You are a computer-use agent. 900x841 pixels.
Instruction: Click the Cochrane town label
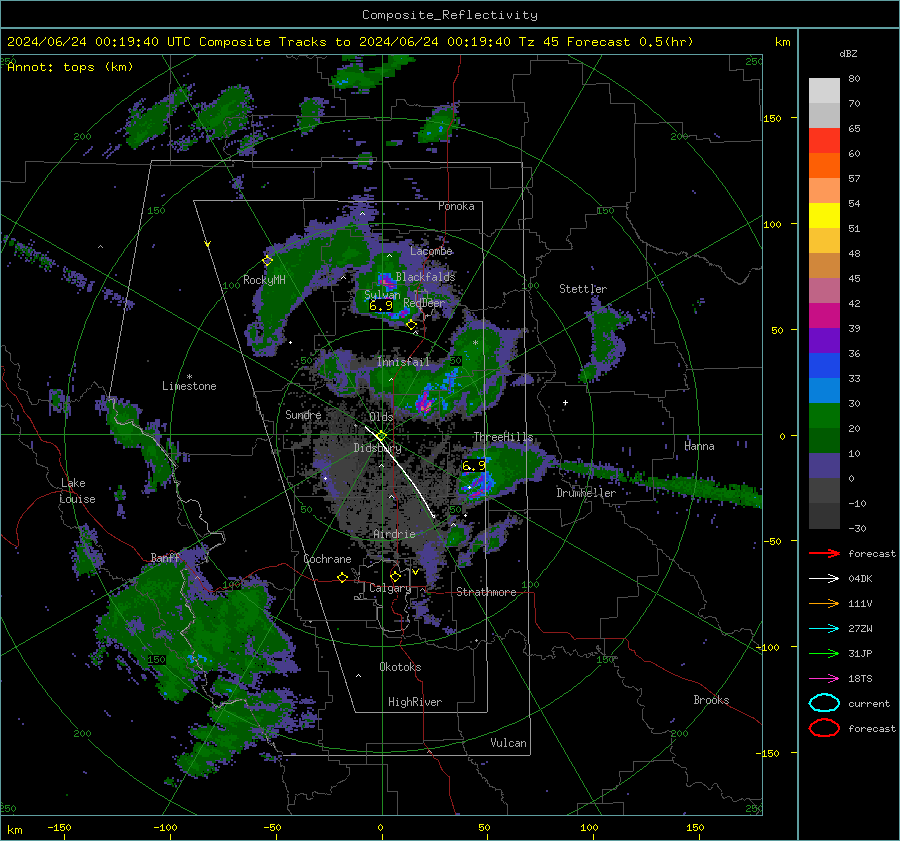click(327, 559)
